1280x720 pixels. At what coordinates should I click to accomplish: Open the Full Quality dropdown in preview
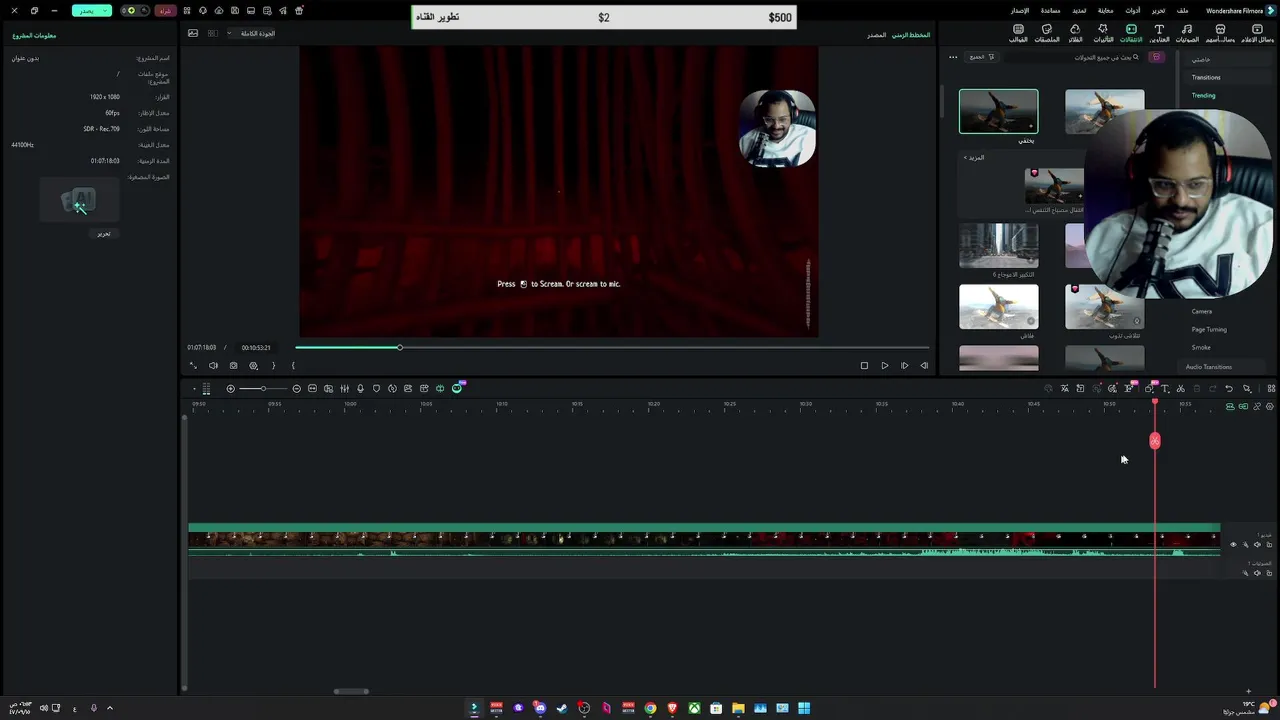pyautogui.click(x=252, y=33)
